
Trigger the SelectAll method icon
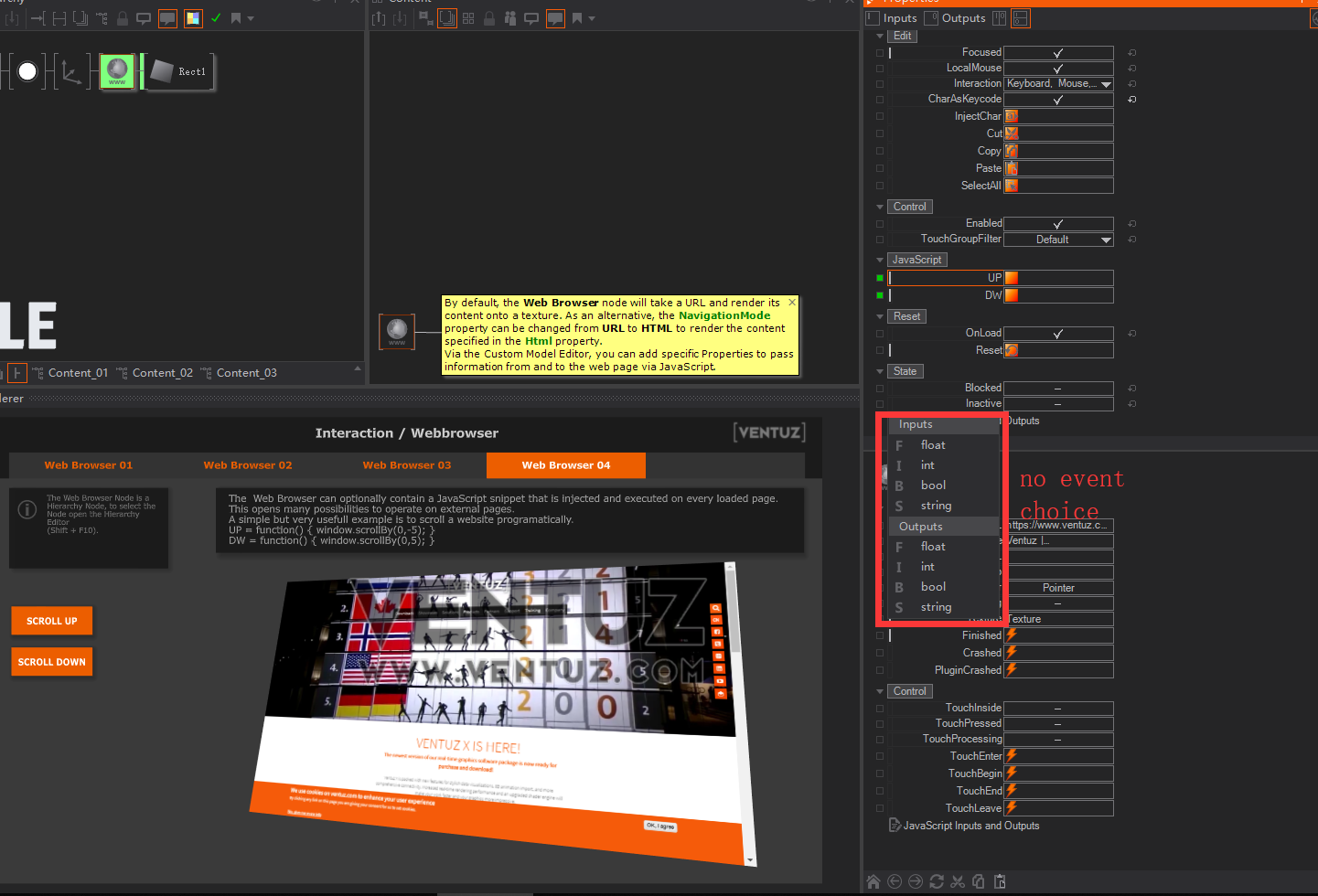point(1012,186)
